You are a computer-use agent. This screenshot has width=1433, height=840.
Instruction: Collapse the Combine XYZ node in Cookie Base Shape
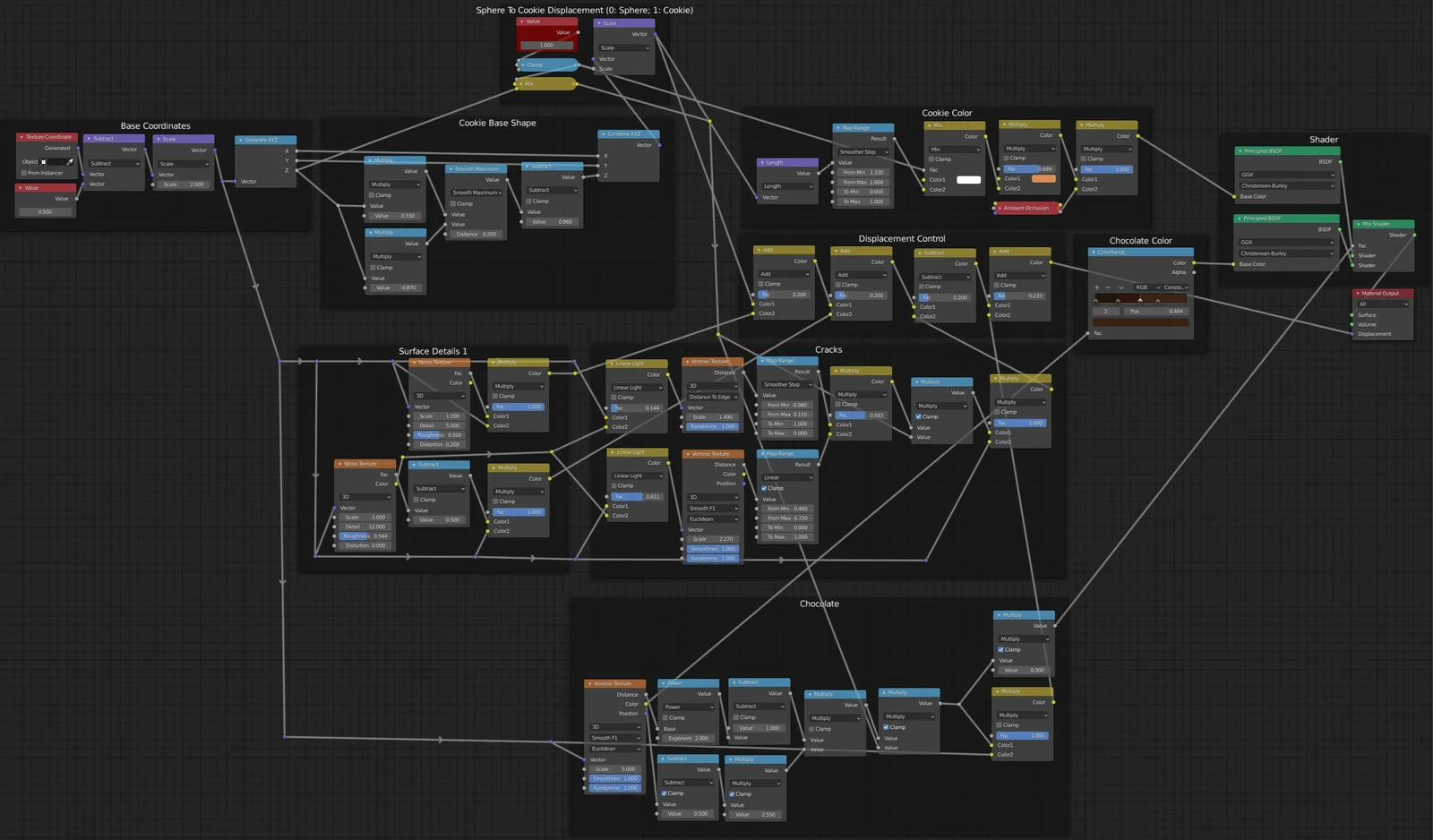(603, 133)
